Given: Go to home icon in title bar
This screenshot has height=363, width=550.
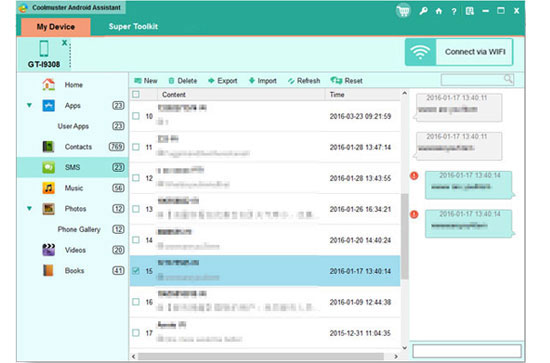Looking at the screenshot, I should coord(439,11).
